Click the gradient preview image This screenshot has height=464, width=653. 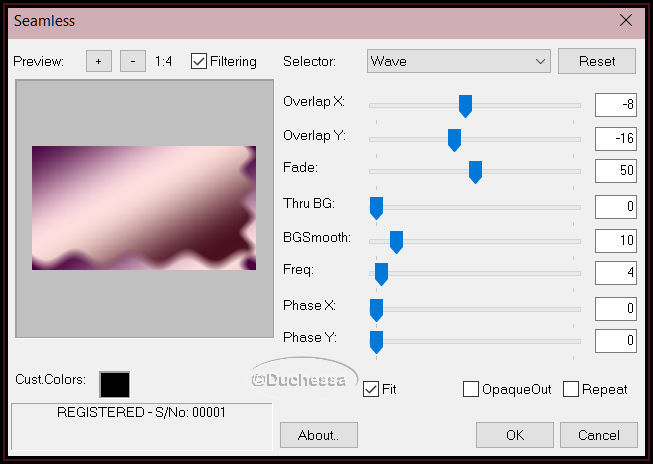click(144, 208)
